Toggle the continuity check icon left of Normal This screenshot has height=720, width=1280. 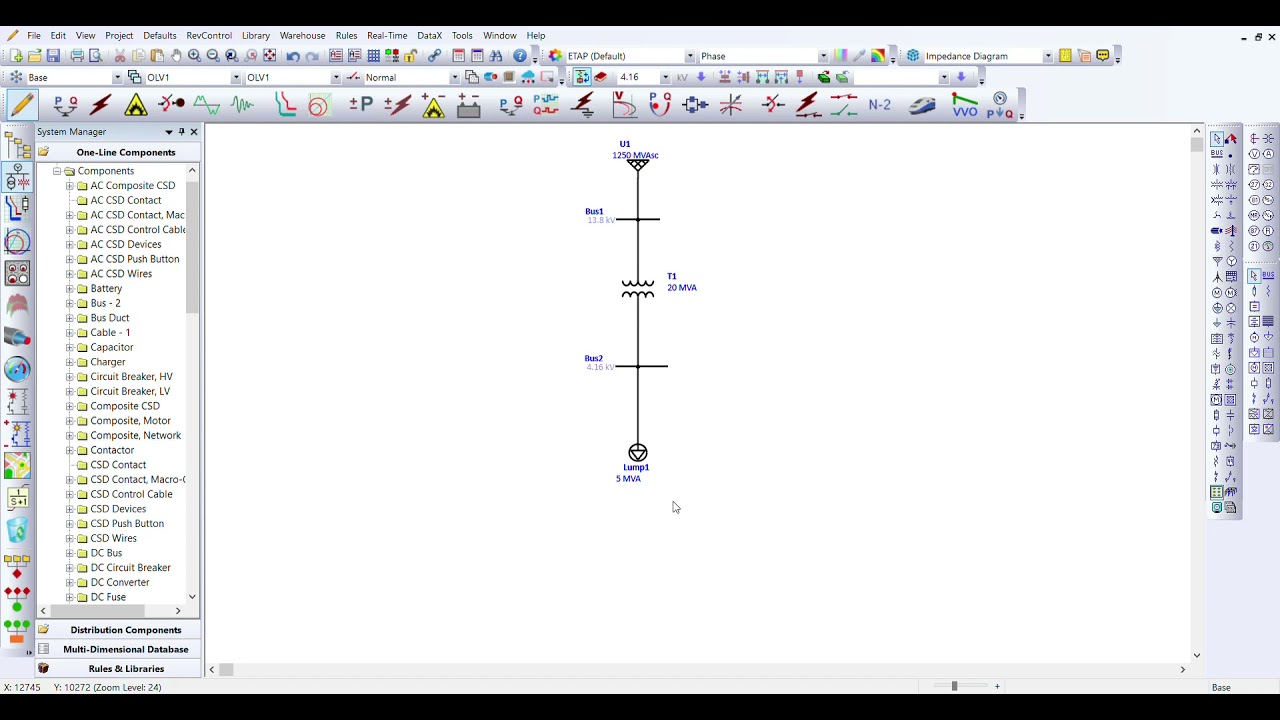(354, 77)
